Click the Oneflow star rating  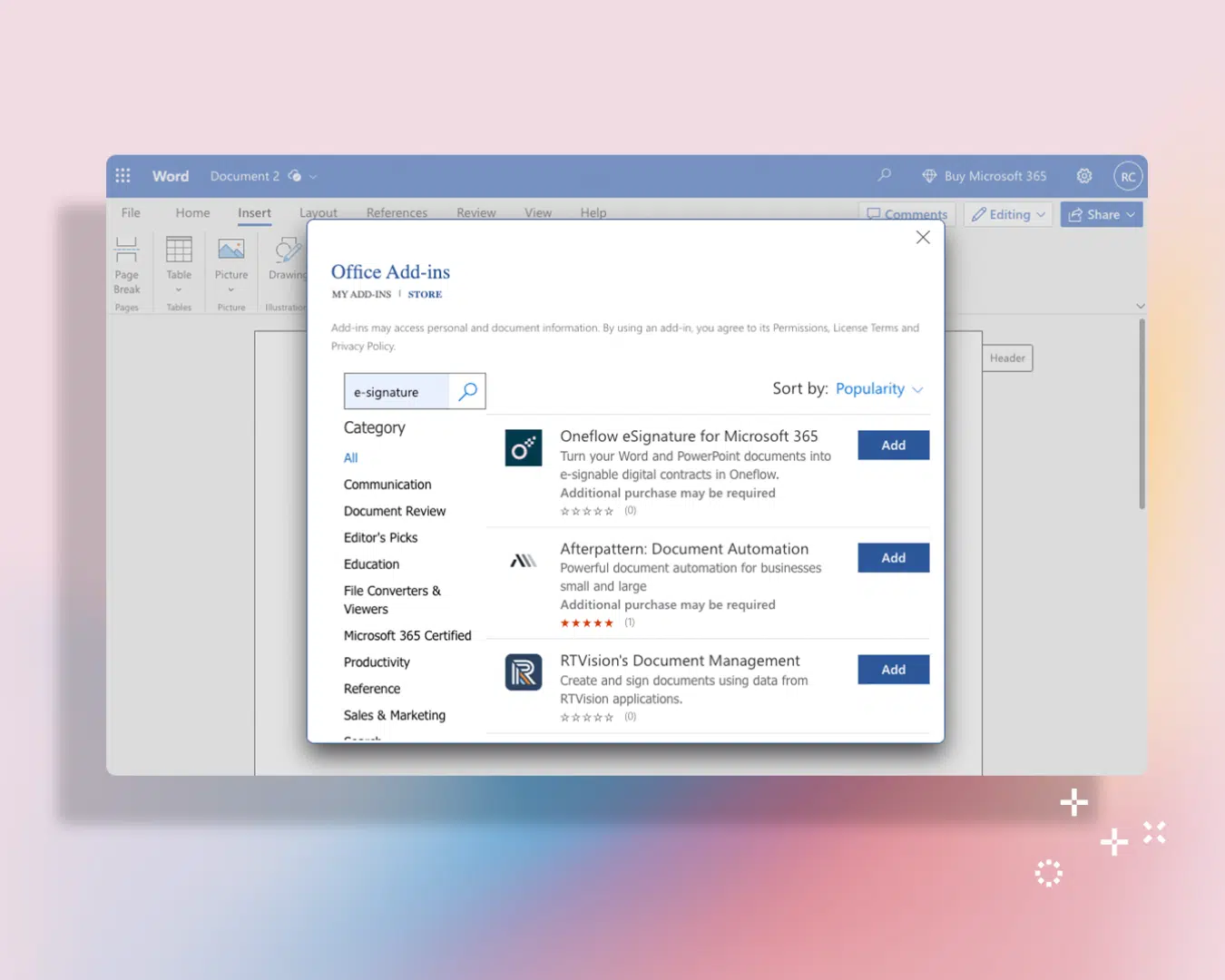click(587, 512)
